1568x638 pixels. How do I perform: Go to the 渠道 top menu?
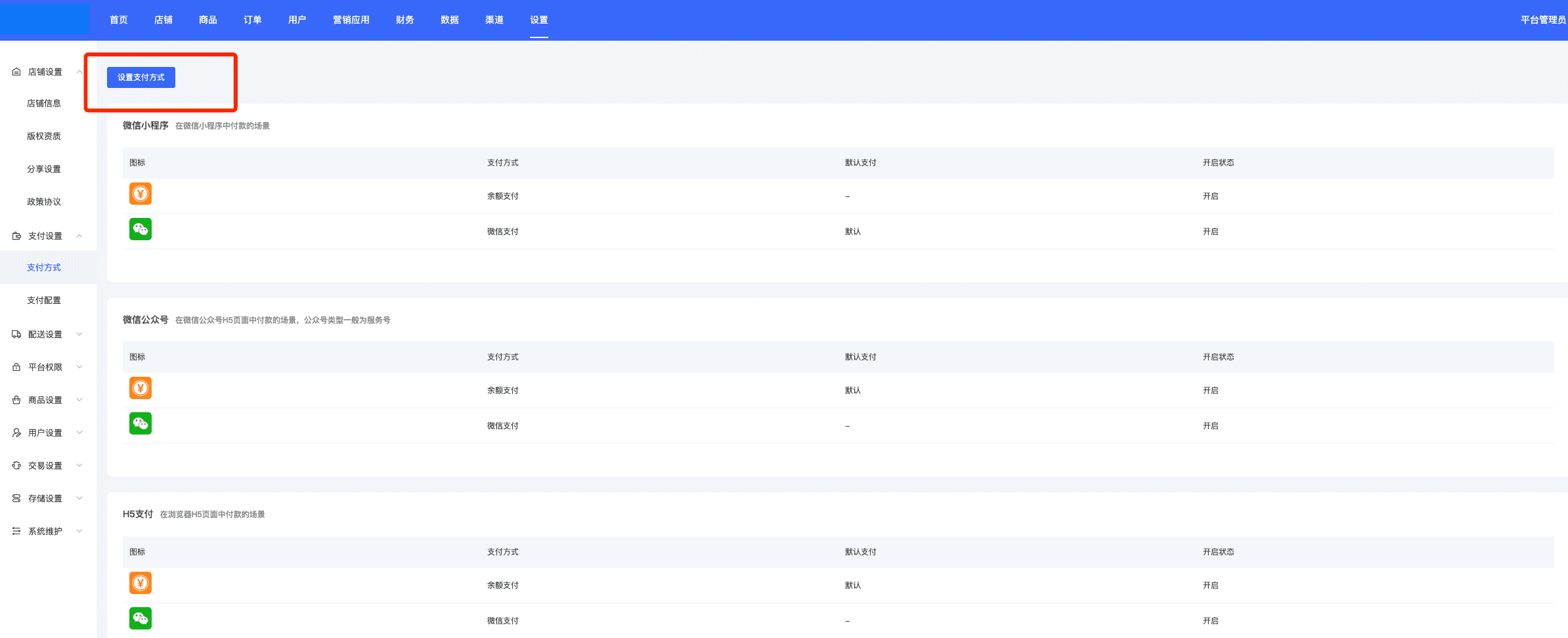pos(494,20)
